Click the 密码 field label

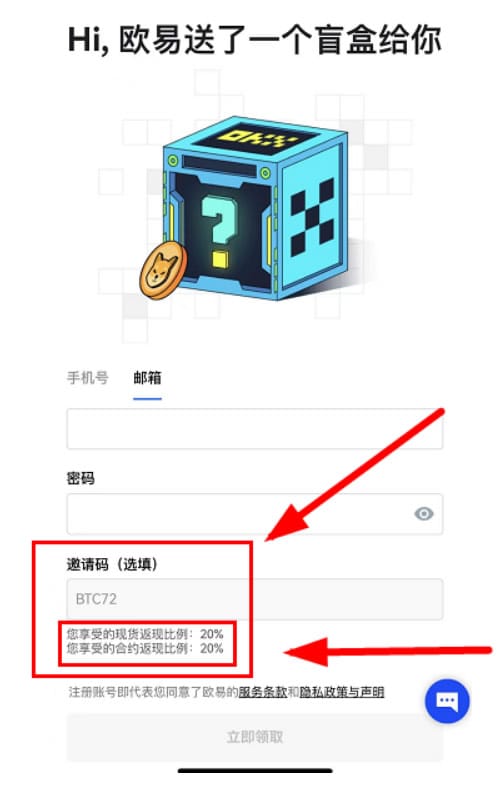(80, 478)
